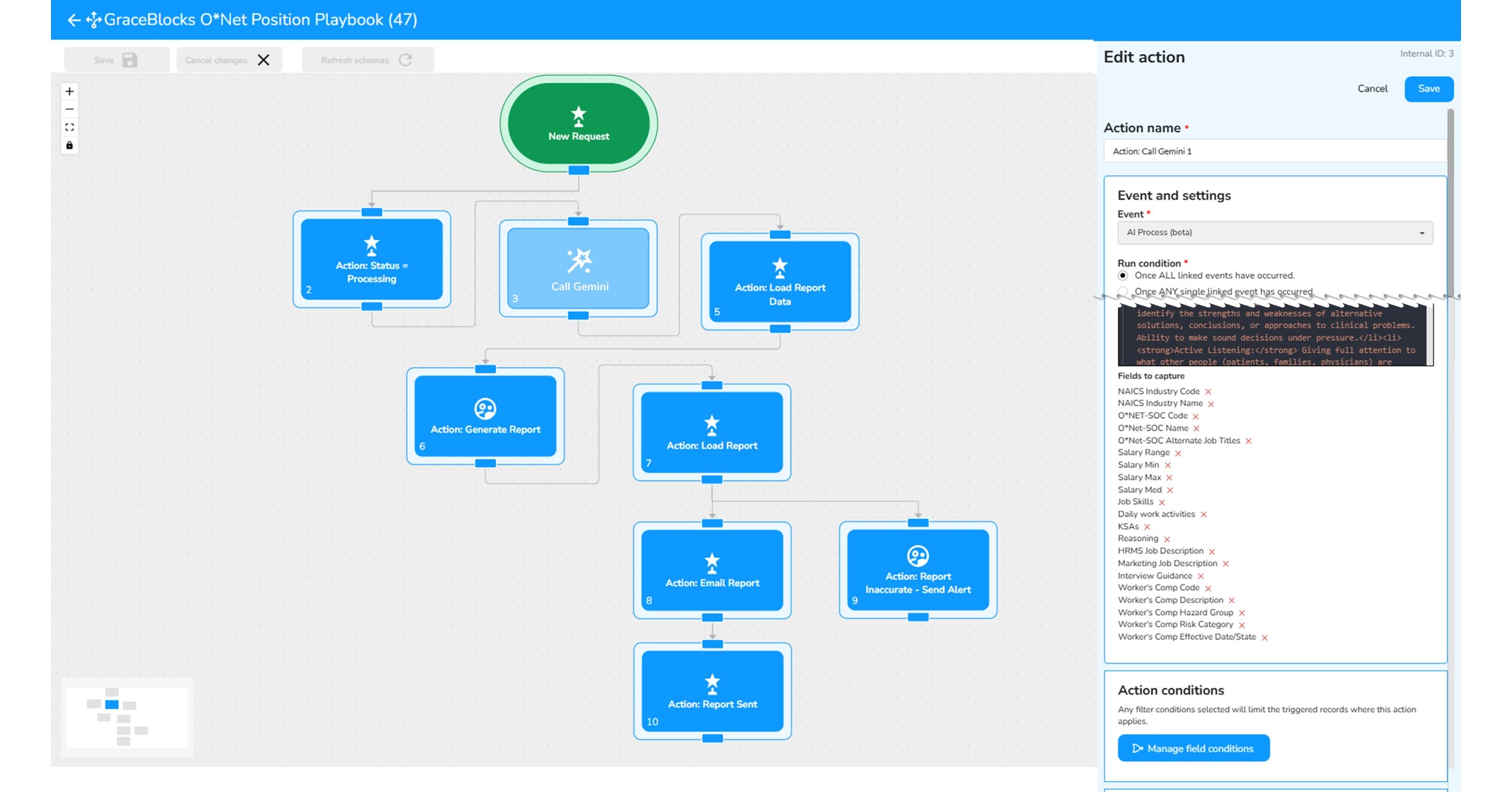1512x792 pixels.
Task: Zoom in on the workflow canvas
Action: click(69, 91)
